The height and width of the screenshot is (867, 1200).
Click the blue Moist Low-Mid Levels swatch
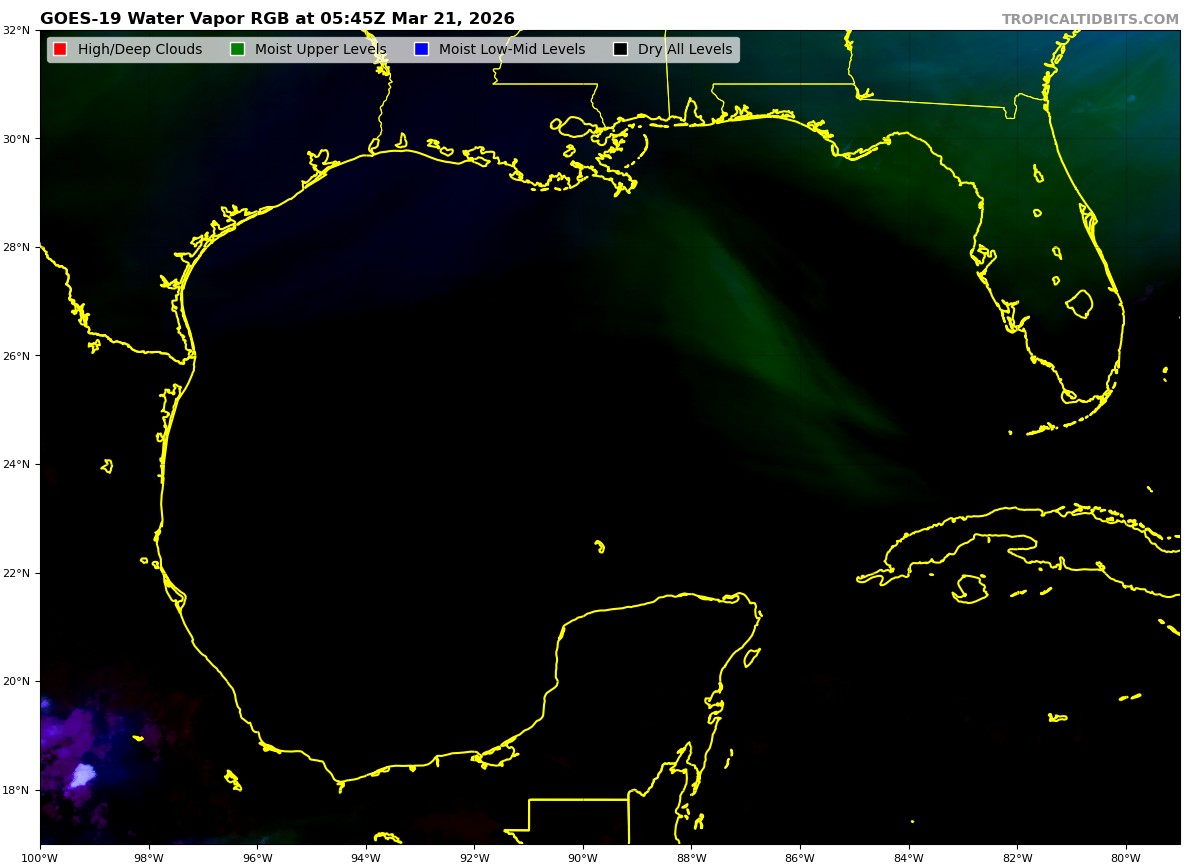point(421,49)
